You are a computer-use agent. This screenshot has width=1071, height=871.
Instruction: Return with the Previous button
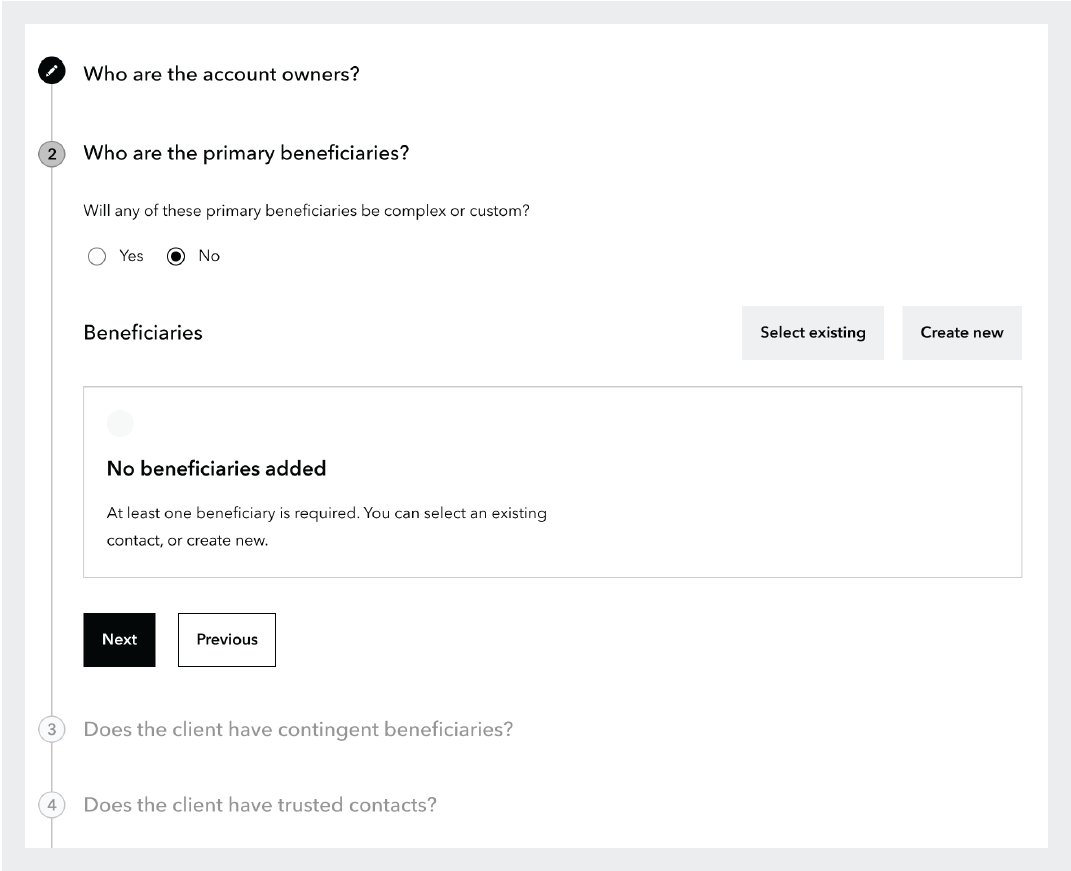[x=227, y=640]
